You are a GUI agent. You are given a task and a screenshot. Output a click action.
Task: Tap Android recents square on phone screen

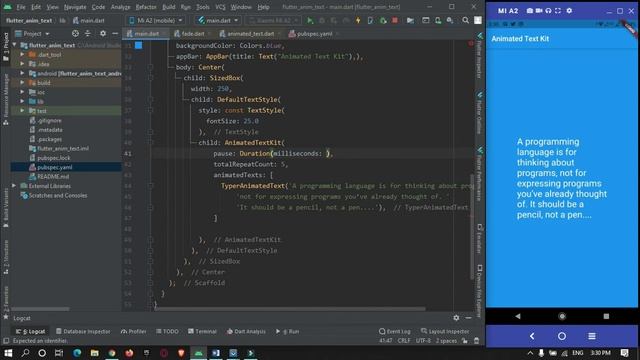[x=606, y=316]
